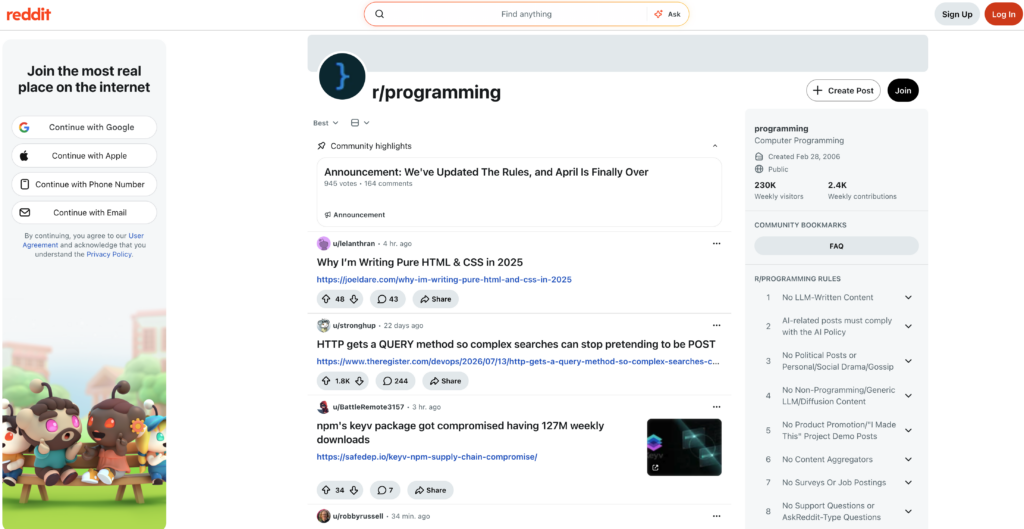Image resolution: width=1024 pixels, height=529 pixels.
Task: Click the Log In button
Action: click(1003, 14)
